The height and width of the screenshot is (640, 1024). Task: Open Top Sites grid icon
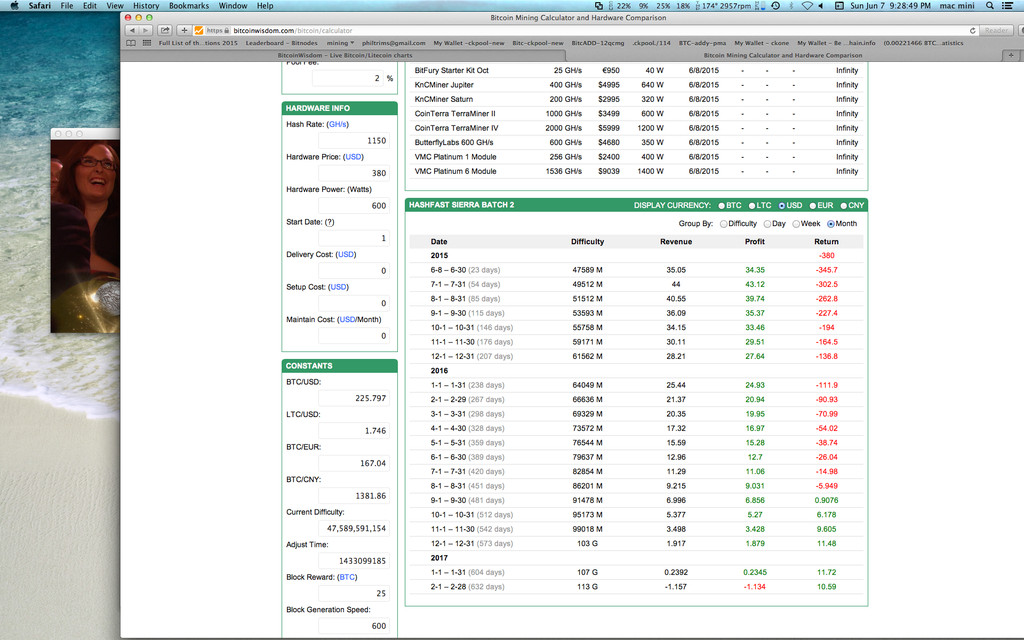click(x=146, y=43)
